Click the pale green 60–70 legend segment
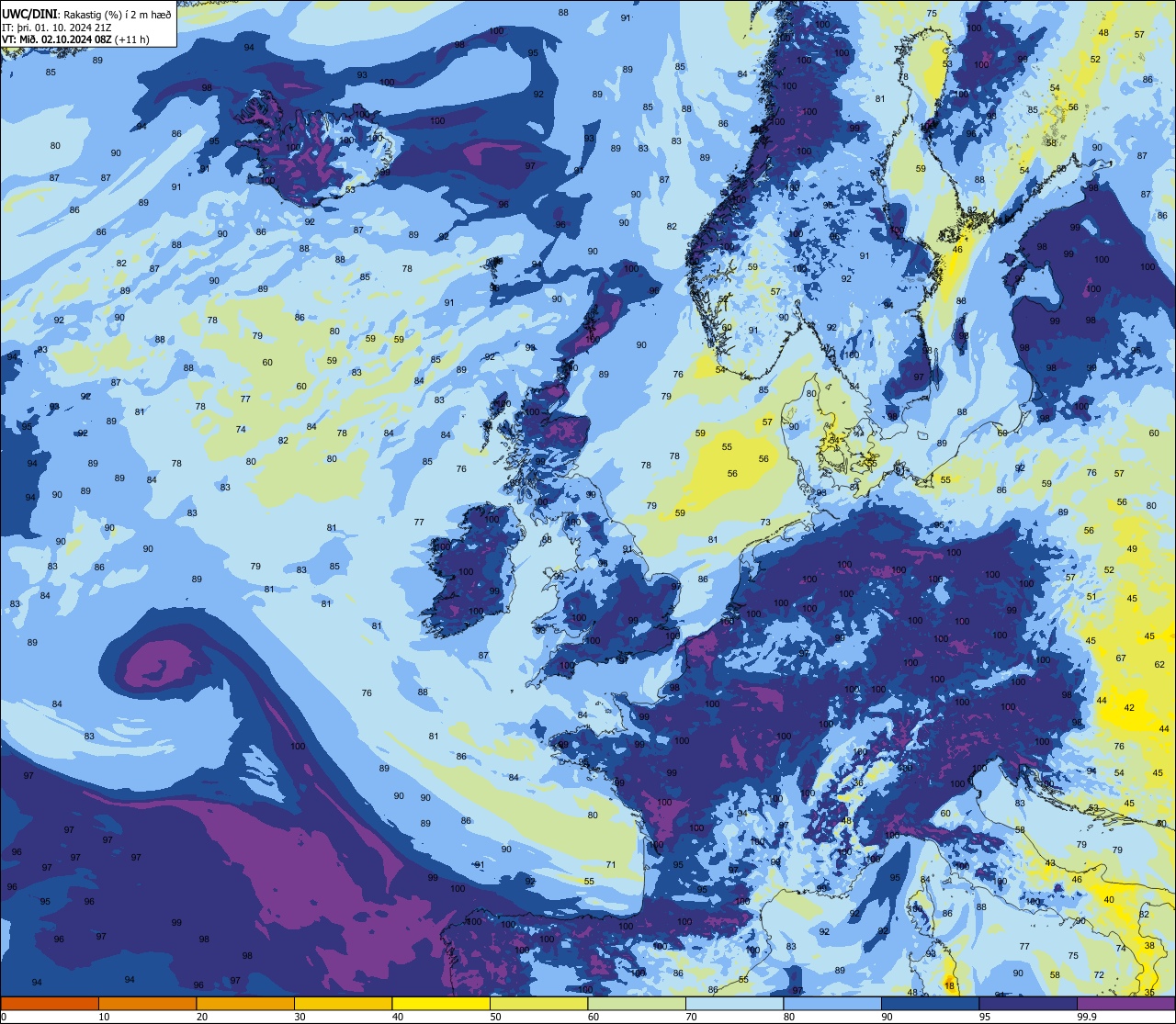1176x1024 pixels. [x=637, y=1003]
